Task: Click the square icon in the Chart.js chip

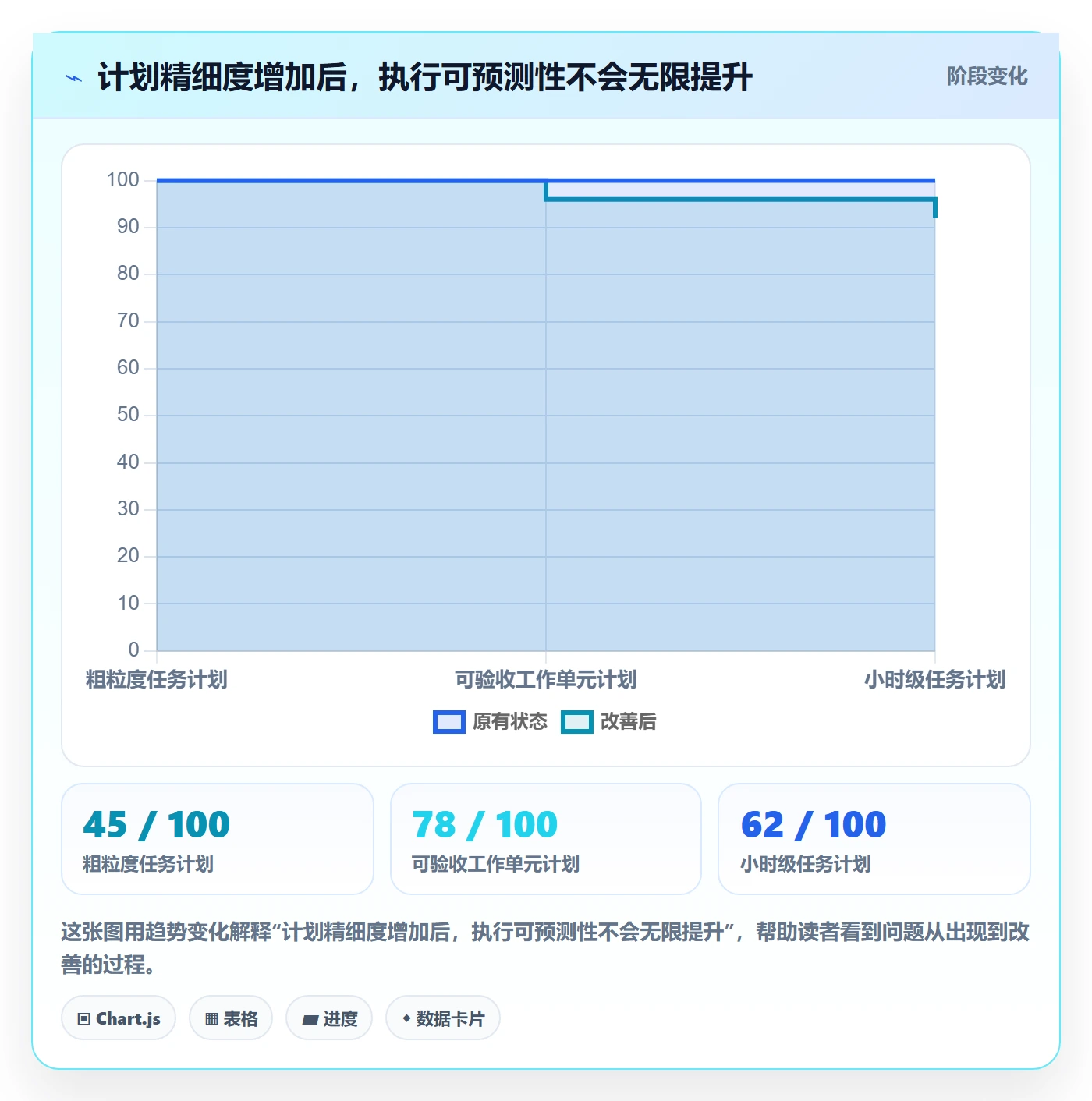Action: [84, 1018]
